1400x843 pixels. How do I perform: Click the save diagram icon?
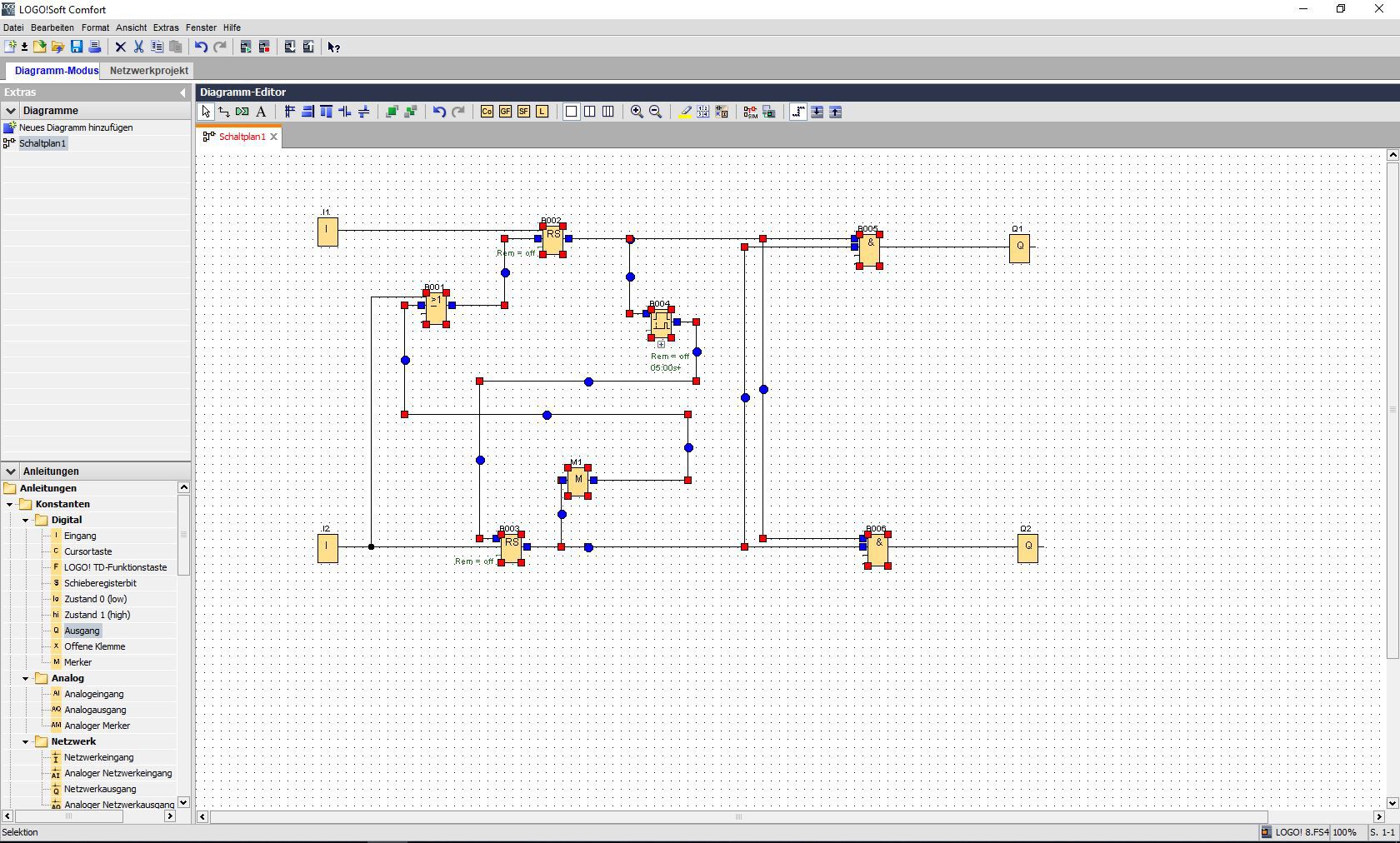click(x=77, y=47)
